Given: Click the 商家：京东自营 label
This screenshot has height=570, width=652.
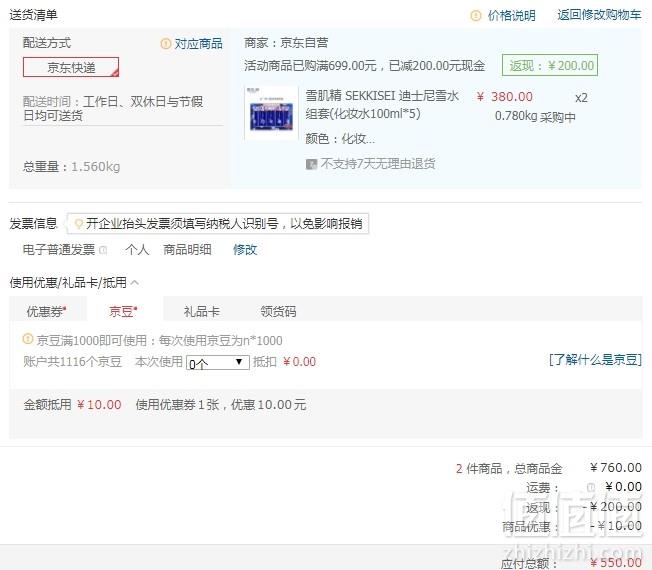Looking at the screenshot, I should 286,42.
